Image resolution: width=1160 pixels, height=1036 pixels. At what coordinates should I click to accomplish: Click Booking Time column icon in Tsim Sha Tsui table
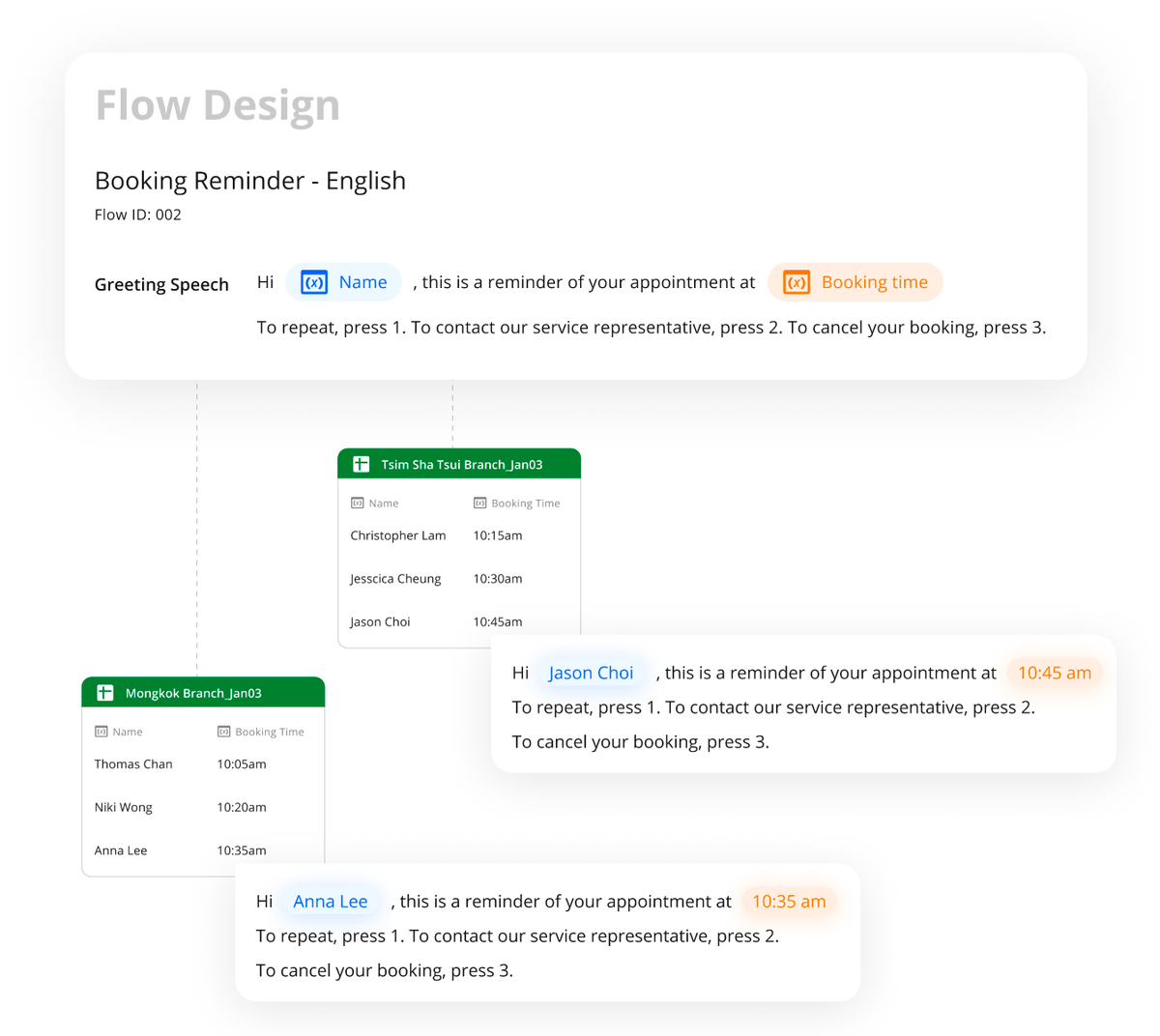click(x=479, y=504)
